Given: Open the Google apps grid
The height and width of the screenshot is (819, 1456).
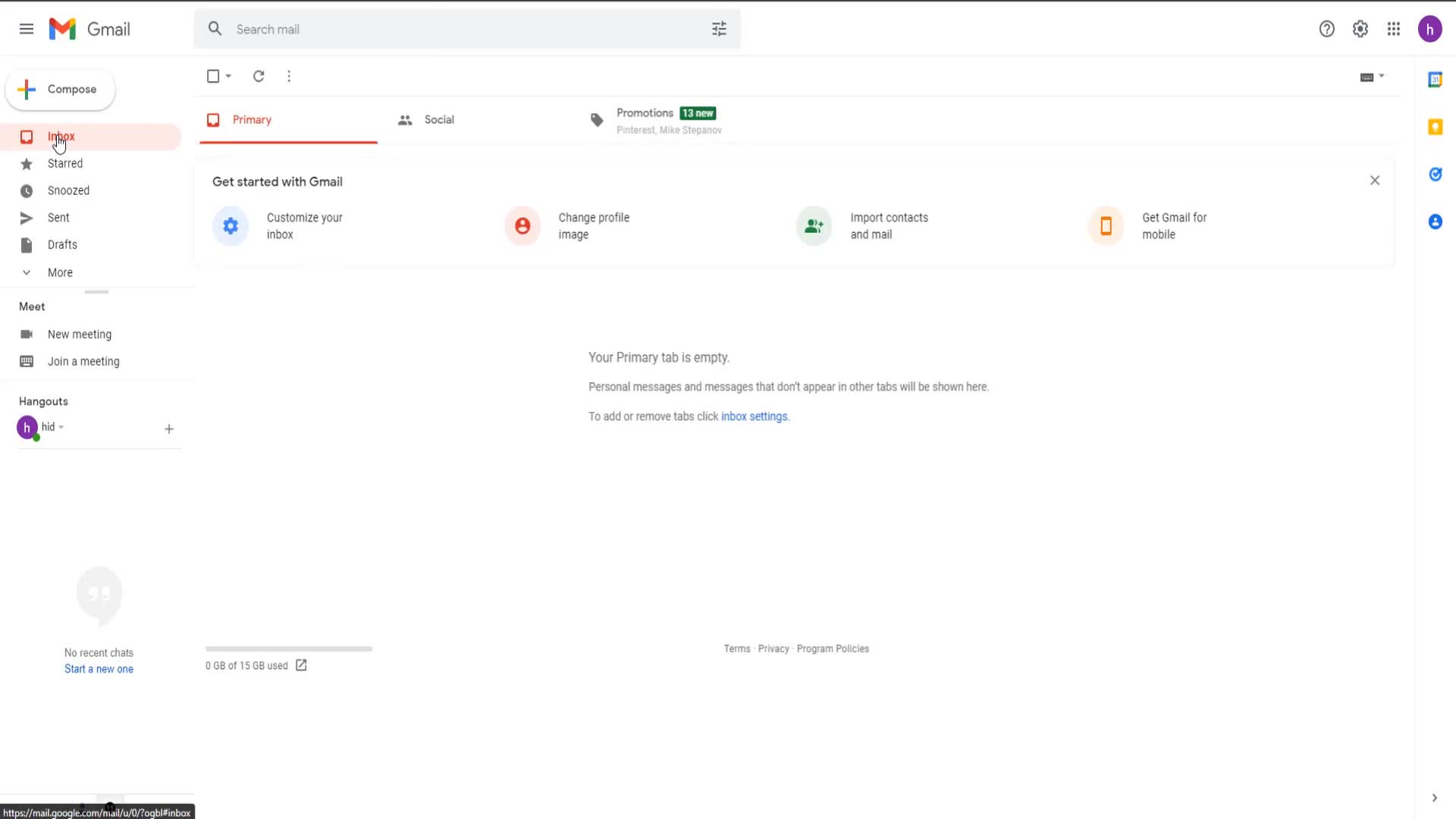Looking at the screenshot, I should 1394,29.
